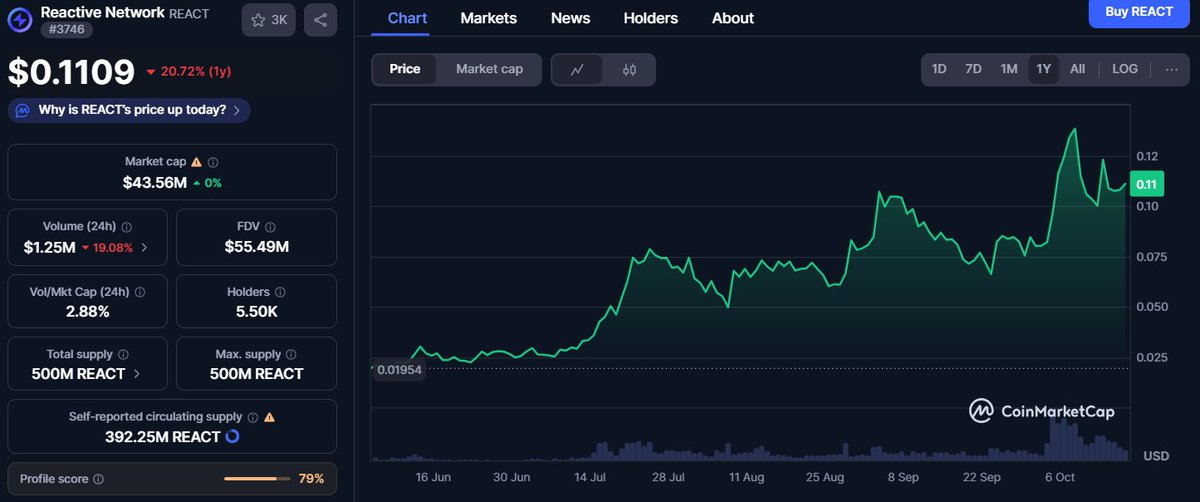The width and height of the screenshot is (1200, 502).
Task: Set chart range to All
Action: [x=1077, y=69]
